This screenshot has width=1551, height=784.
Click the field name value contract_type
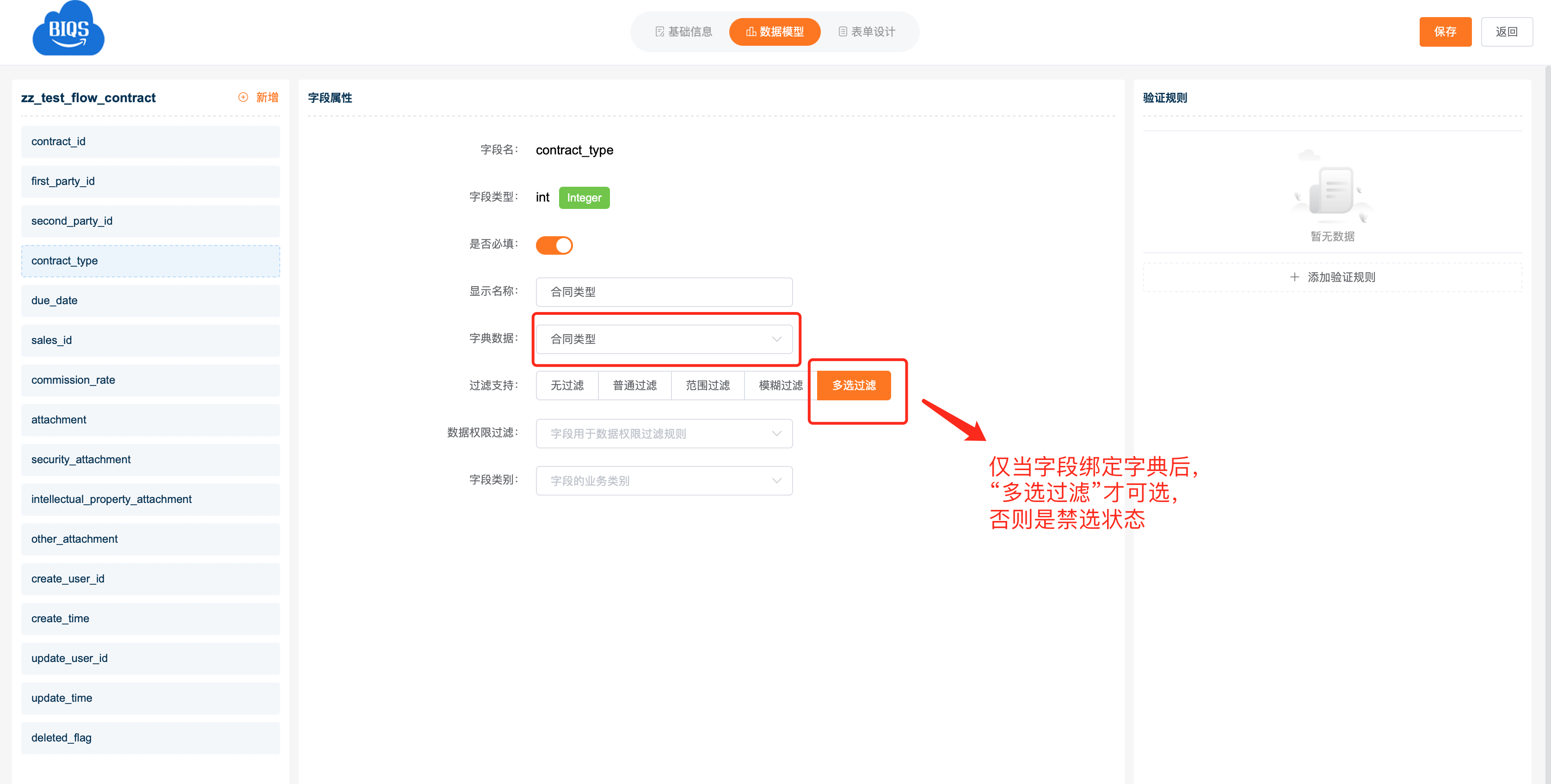[574, 150]
